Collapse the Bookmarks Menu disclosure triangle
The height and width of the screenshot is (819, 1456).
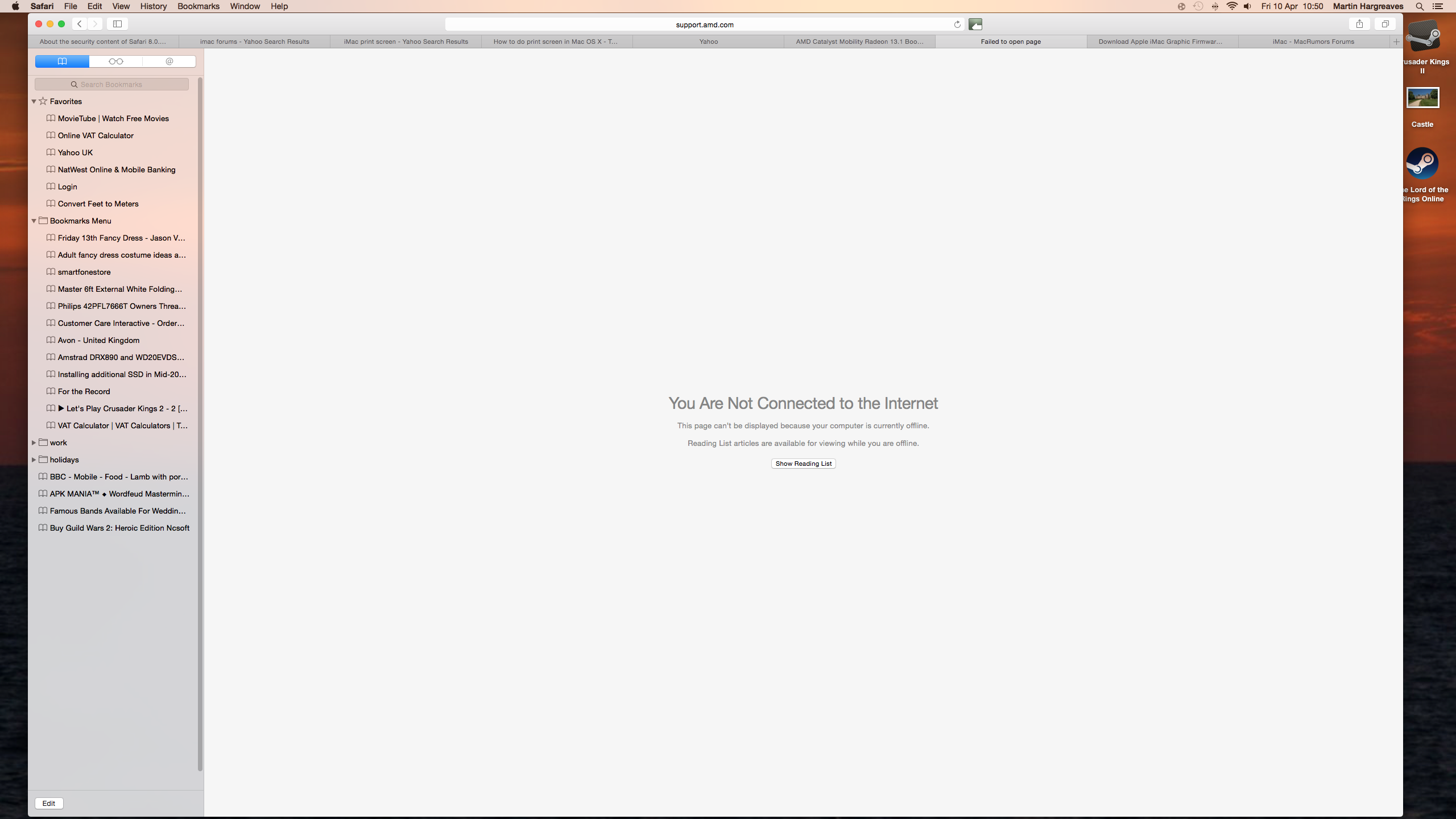(x=34, y=221)
